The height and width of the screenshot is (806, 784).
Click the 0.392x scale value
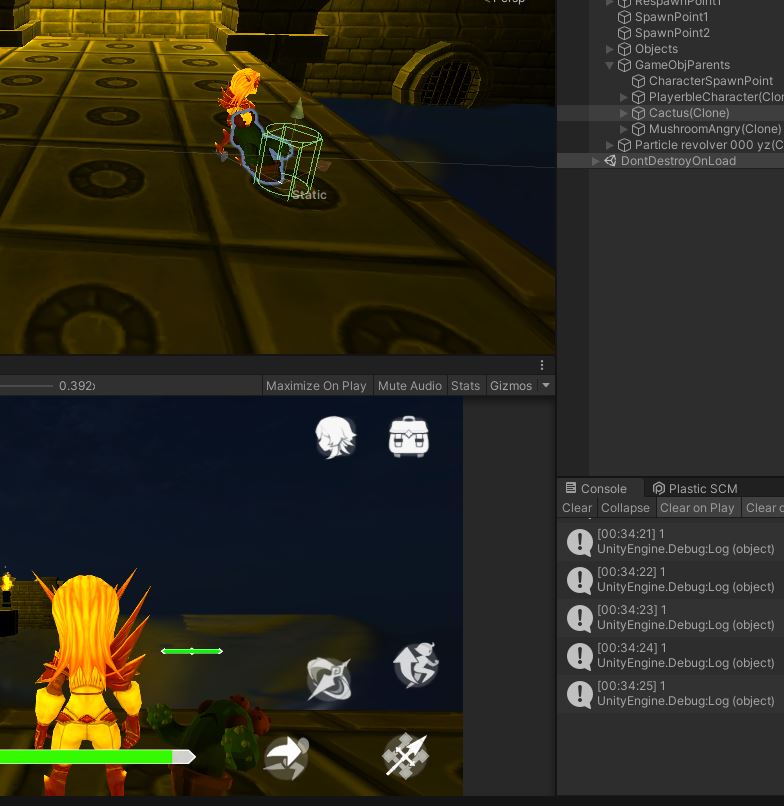[x=77, y=386]
